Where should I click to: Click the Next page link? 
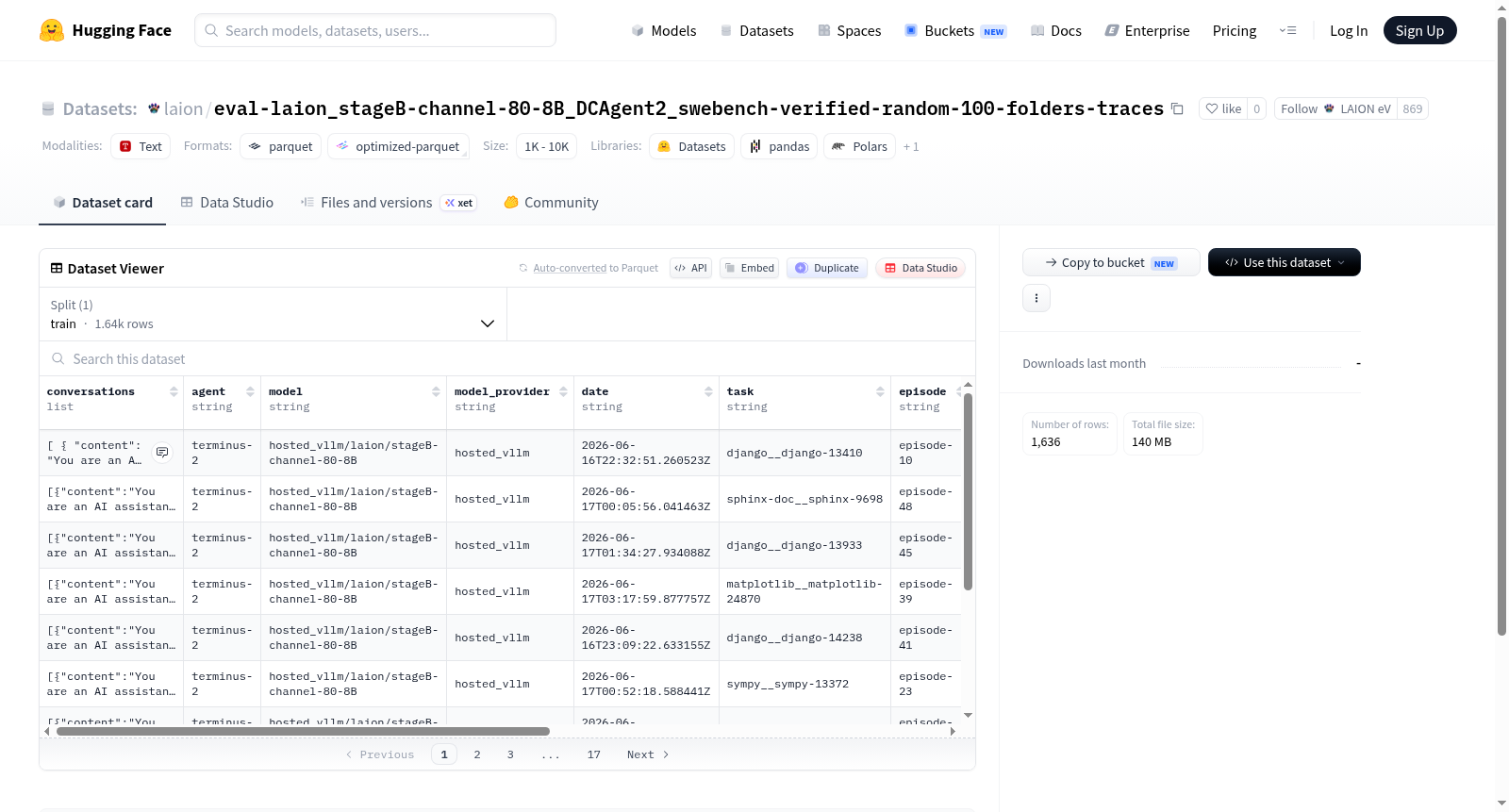click(x=648, y=754)
